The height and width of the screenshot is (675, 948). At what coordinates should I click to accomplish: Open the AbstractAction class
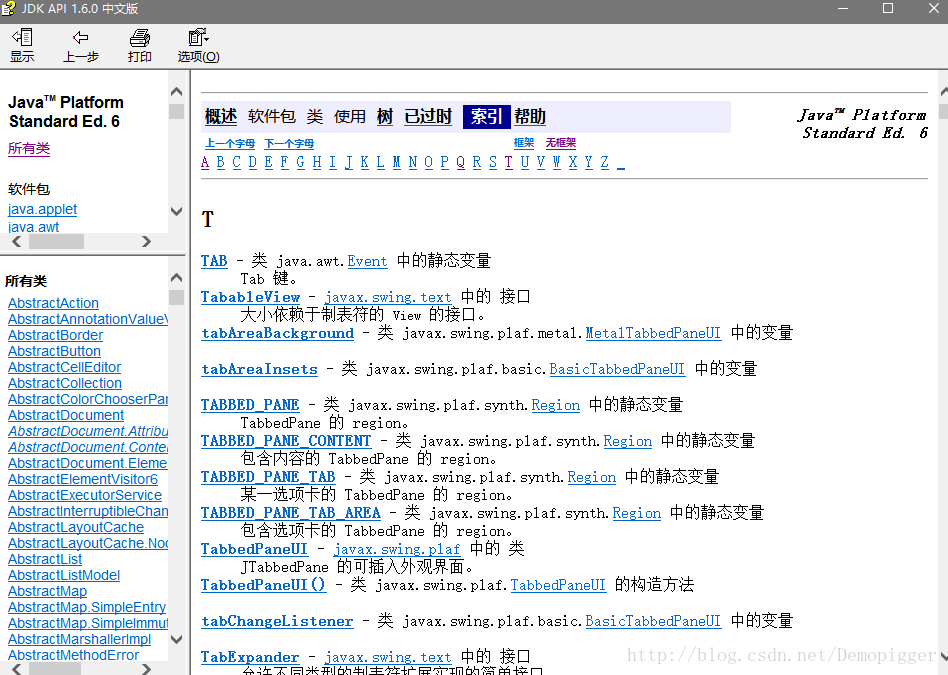click(53, 303)
